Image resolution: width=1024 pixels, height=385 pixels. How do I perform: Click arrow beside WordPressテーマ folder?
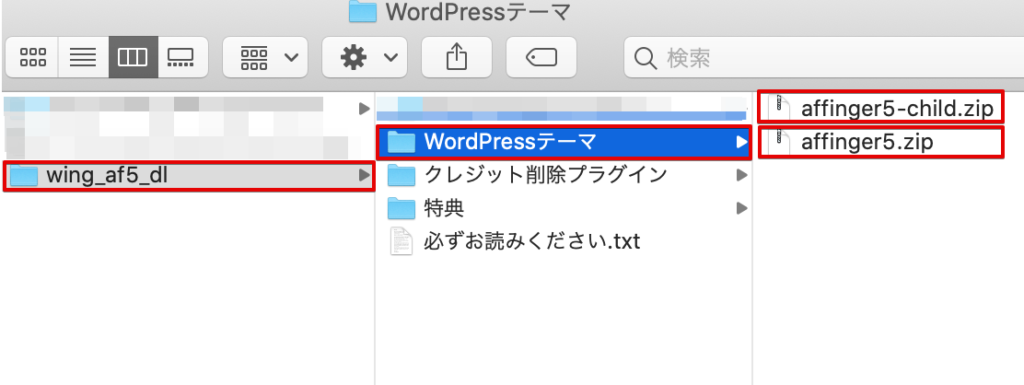[x=741, y=142]
